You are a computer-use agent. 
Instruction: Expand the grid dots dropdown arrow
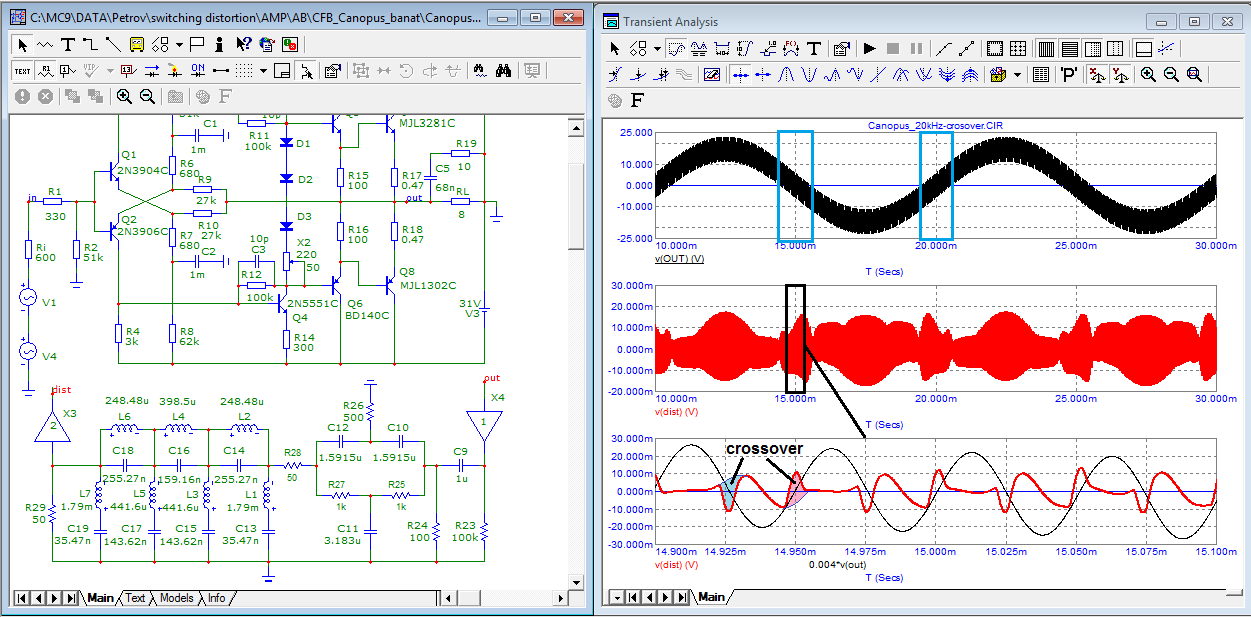click(263, 70)
